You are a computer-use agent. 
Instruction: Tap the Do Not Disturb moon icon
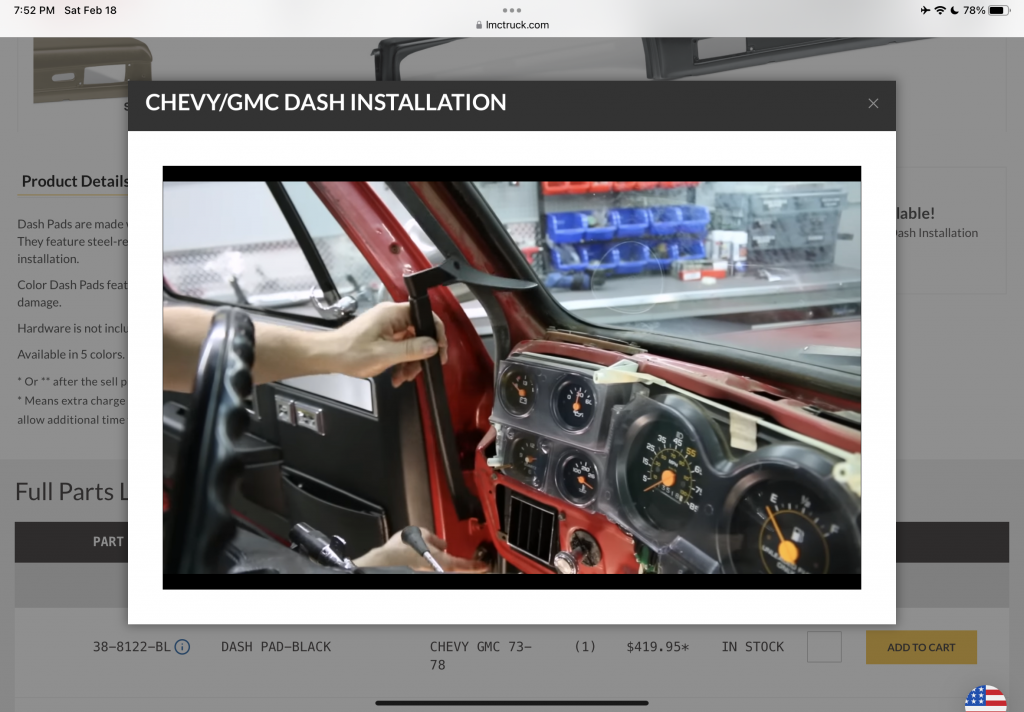[954, 10]
